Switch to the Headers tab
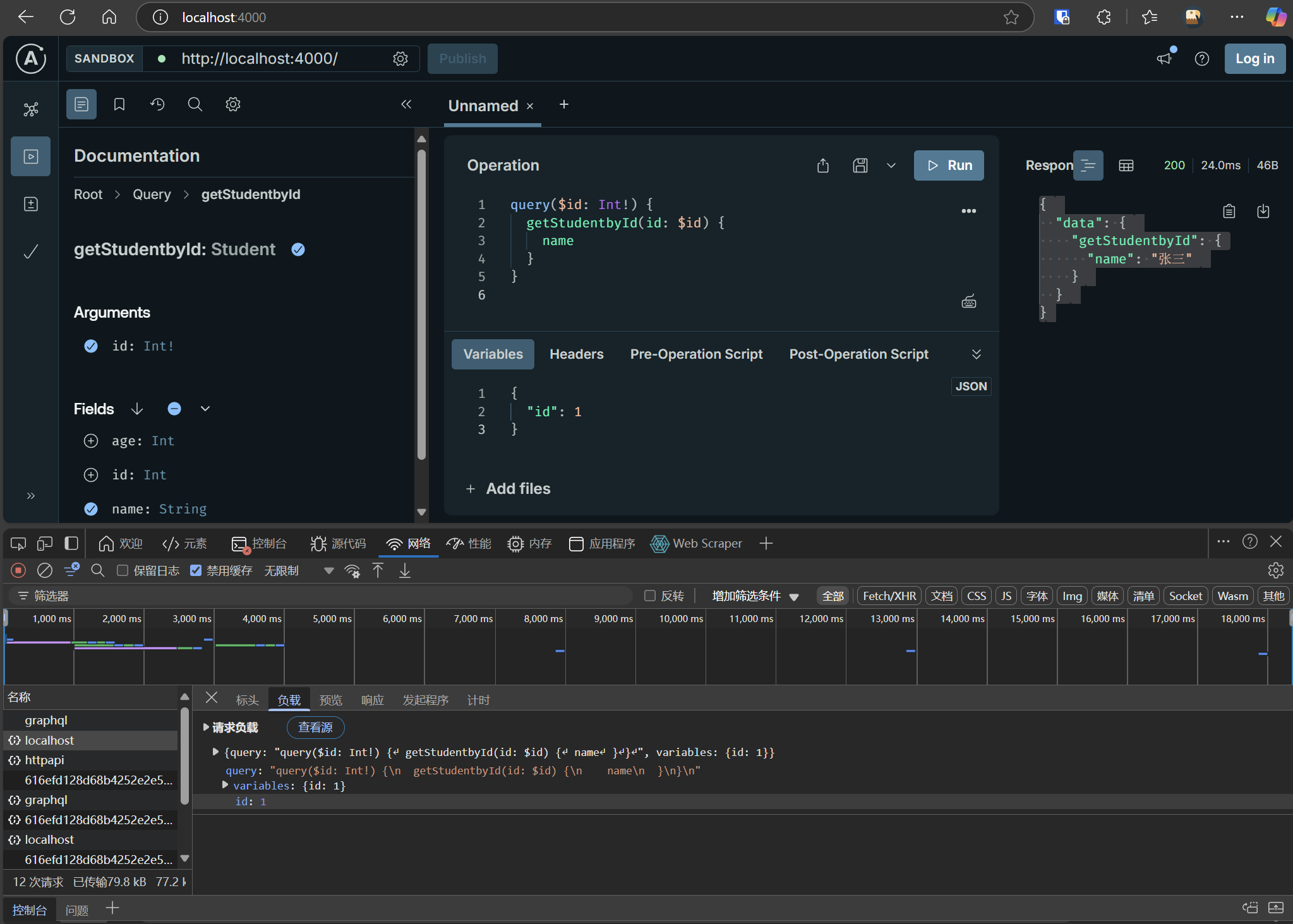 (576, 354)
